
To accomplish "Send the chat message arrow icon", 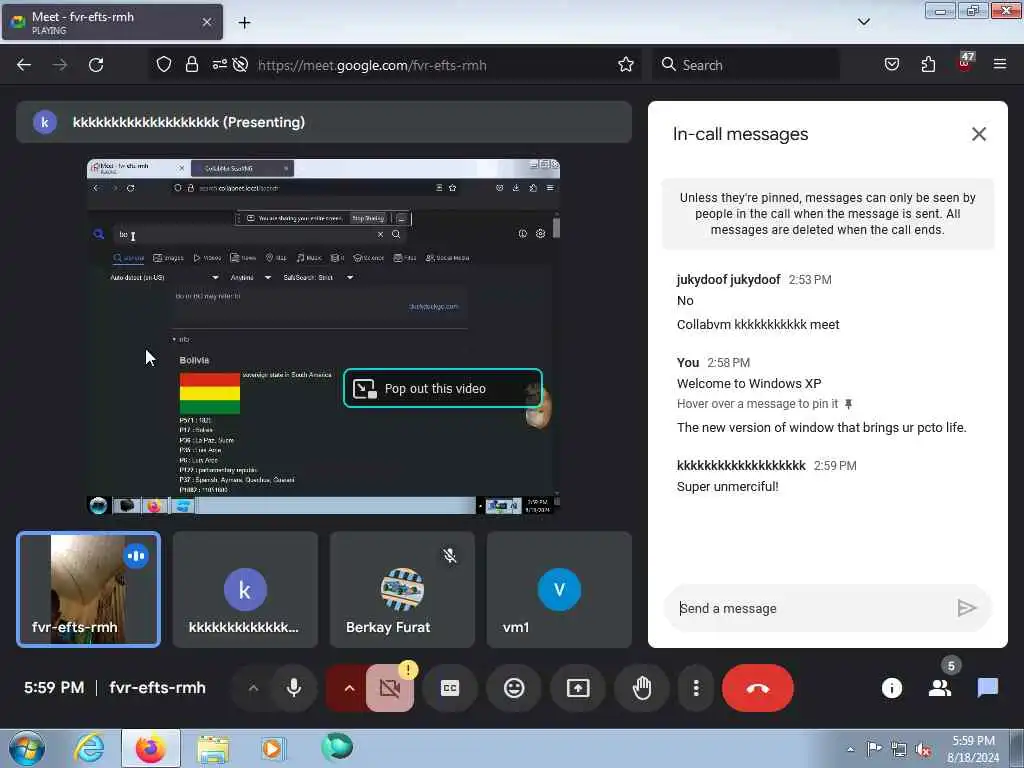I will [x=967, y=608].
